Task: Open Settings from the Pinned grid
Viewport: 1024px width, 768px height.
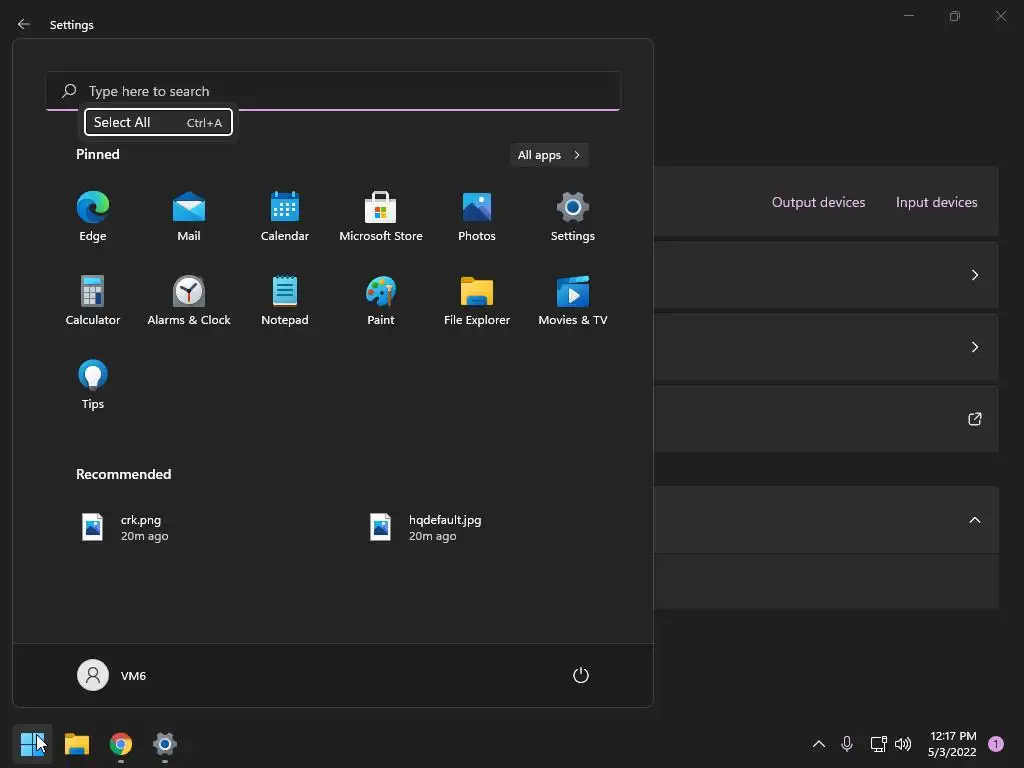Action: [x=573, y=217]
